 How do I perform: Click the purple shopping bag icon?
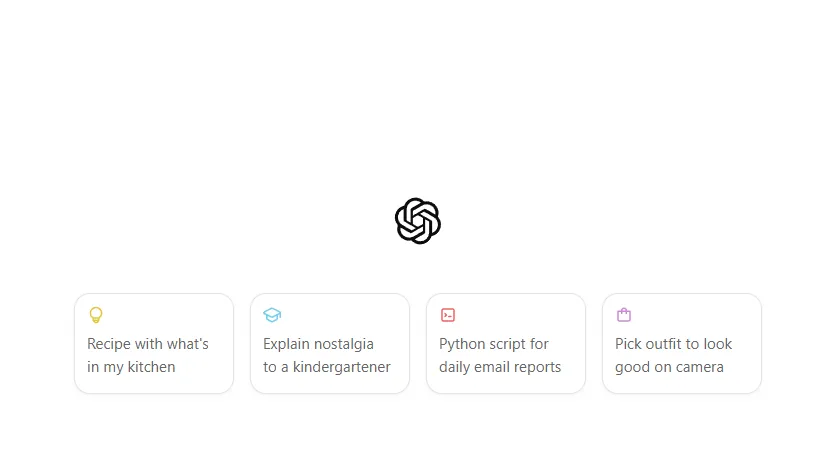point(624,315)
